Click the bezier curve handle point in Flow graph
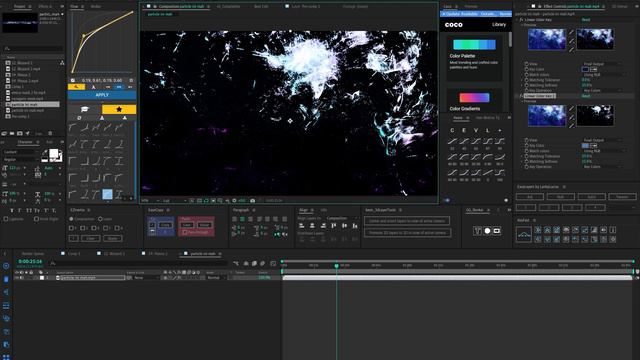This screenshot has width=640, height=360. coord(84,36)
